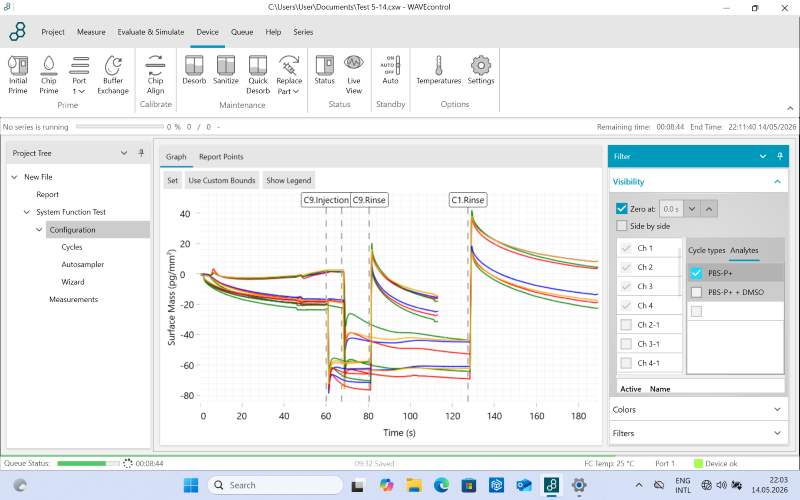The image size is (800, 500).
Task: Open device Settings gear
Action: pyautogui.click(x=481, y=70)
